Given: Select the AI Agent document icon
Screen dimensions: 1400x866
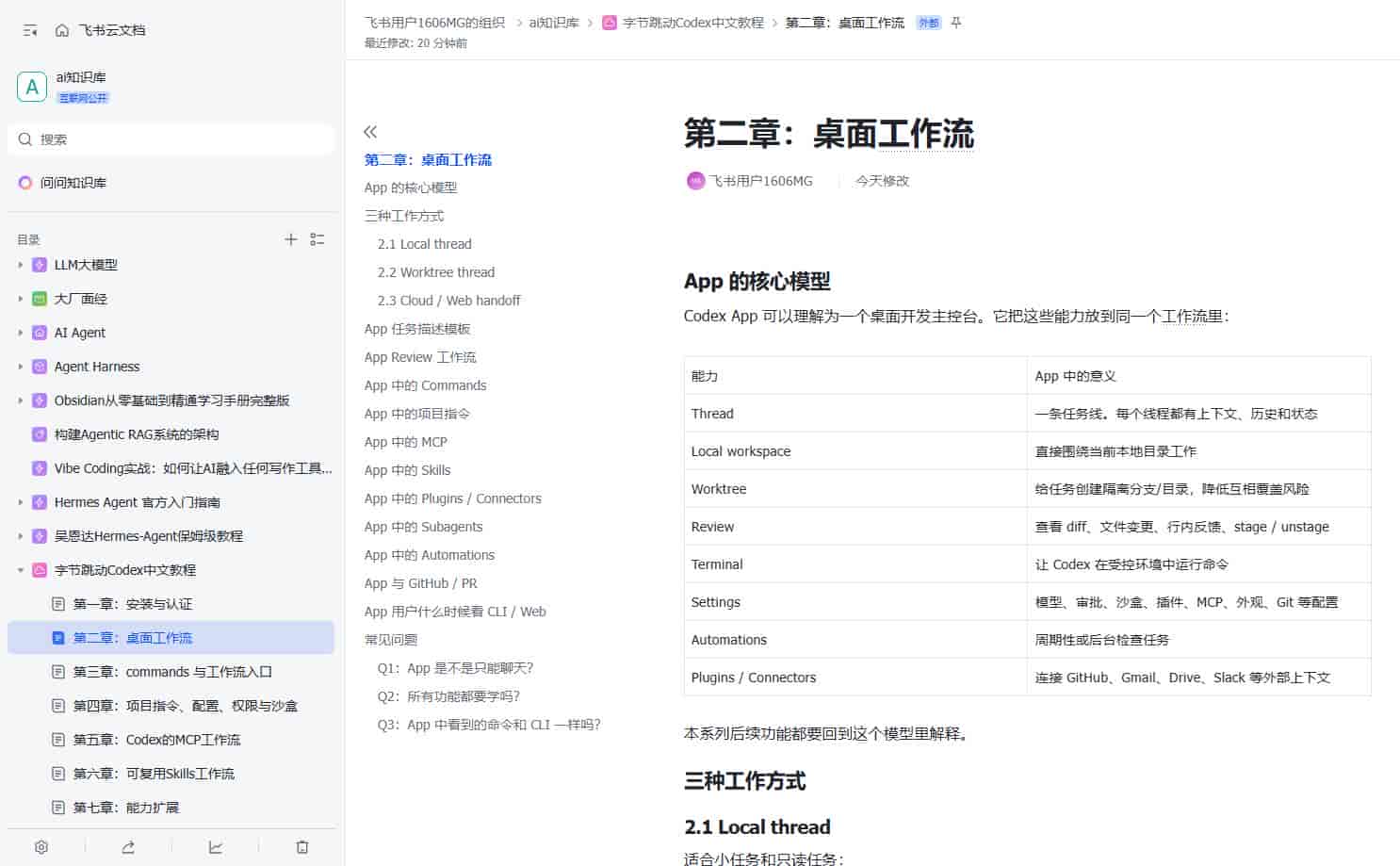Looking at the screenshot, I should (x=40, y=333).
